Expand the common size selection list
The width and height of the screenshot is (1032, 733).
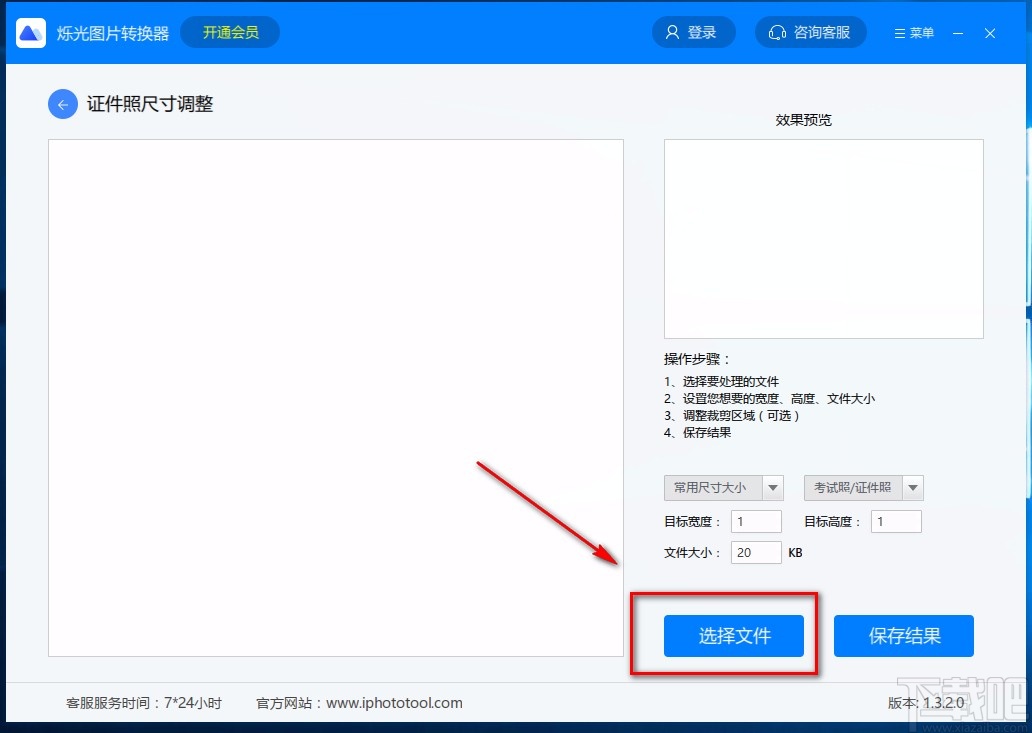[724, 487]
